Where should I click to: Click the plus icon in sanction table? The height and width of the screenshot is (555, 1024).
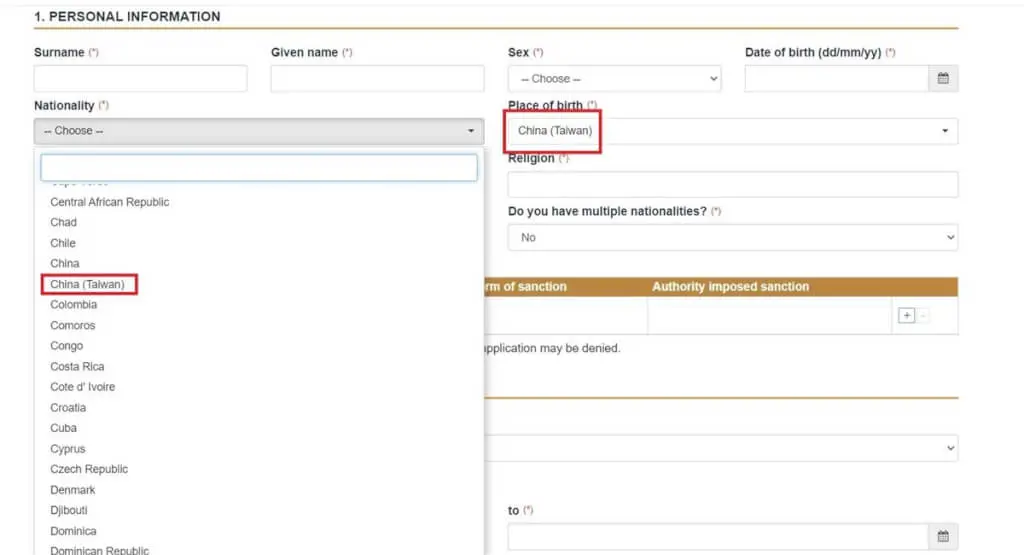pos(906,316)
